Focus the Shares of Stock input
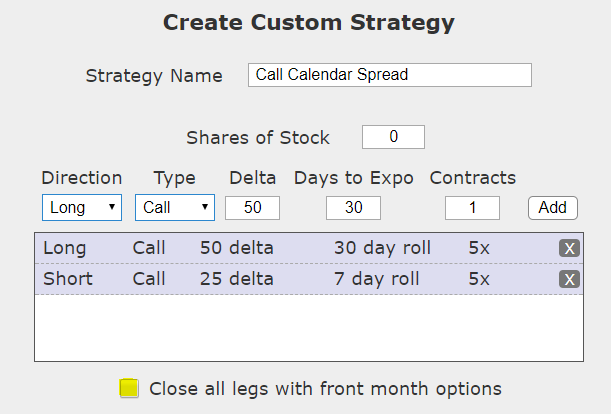611x414 pixels. point(393,137)
